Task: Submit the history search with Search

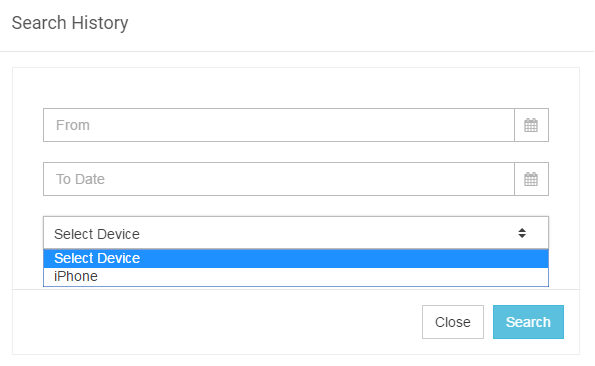Action: pos(528,322)
